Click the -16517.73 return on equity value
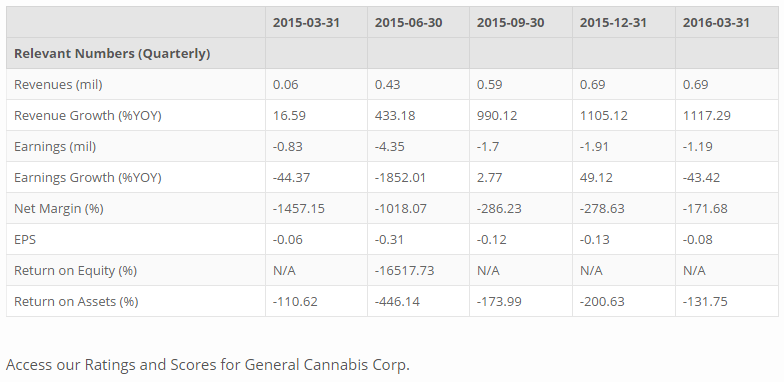 coord(404,270)
